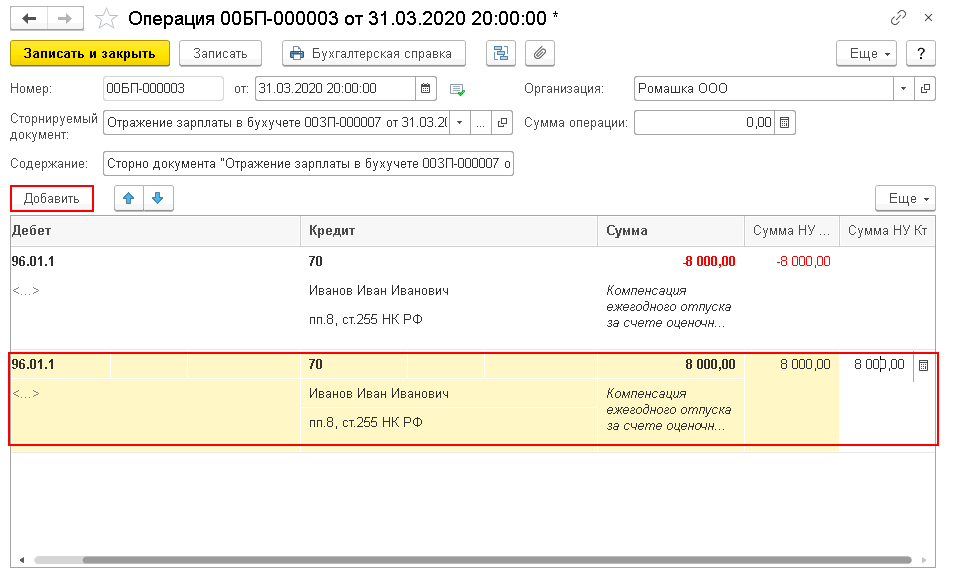Click the Добавить button
954x575 pixels.
coord(52,198)
